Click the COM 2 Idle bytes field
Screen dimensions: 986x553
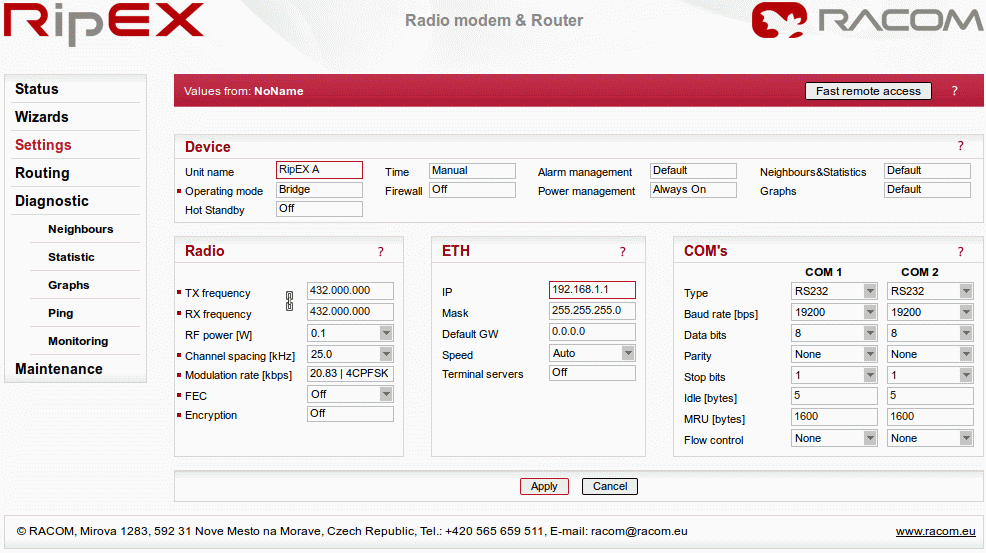pos(930,396)
